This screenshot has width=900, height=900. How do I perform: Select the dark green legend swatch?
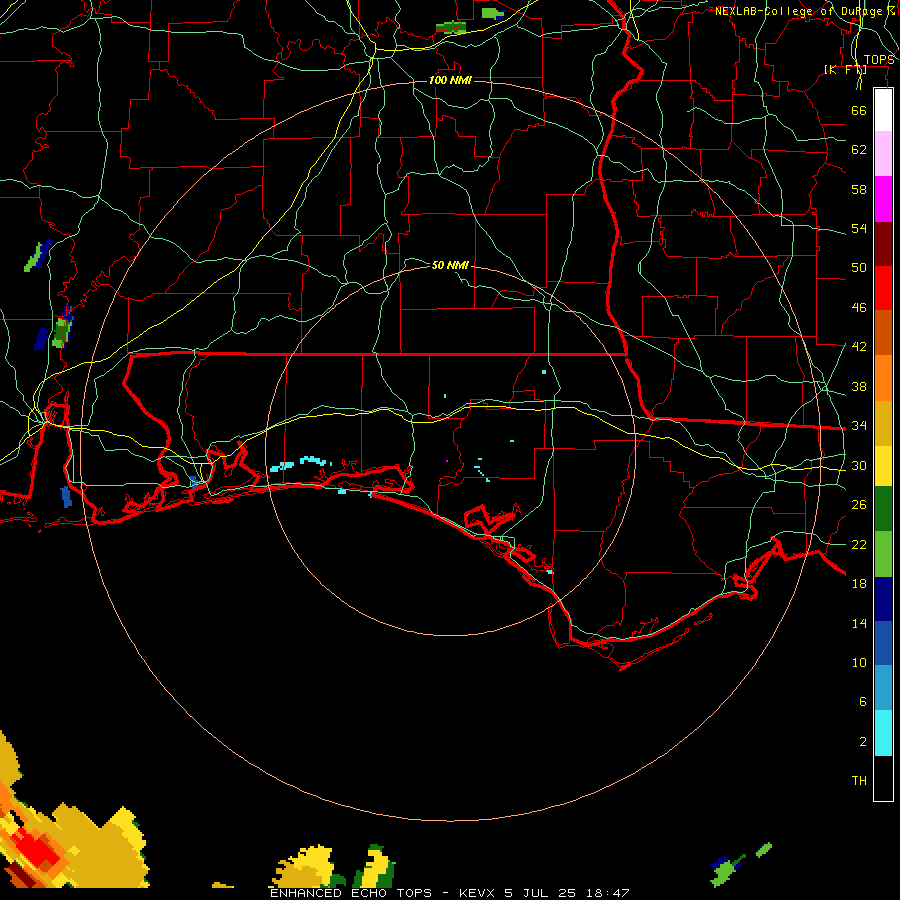(x=883, y=509)
